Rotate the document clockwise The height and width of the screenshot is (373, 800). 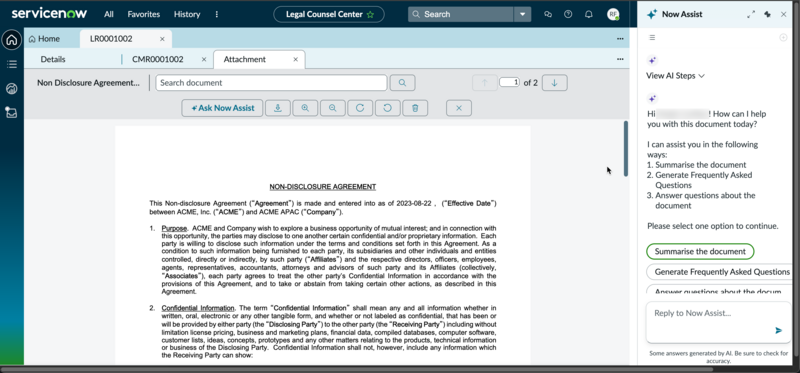click(x=360, y=108)
